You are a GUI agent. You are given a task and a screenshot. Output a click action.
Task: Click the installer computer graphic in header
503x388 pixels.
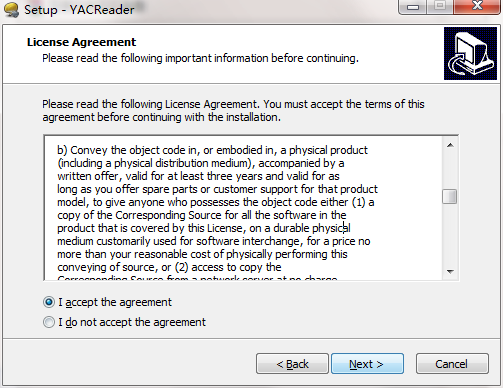coord(470,53)
